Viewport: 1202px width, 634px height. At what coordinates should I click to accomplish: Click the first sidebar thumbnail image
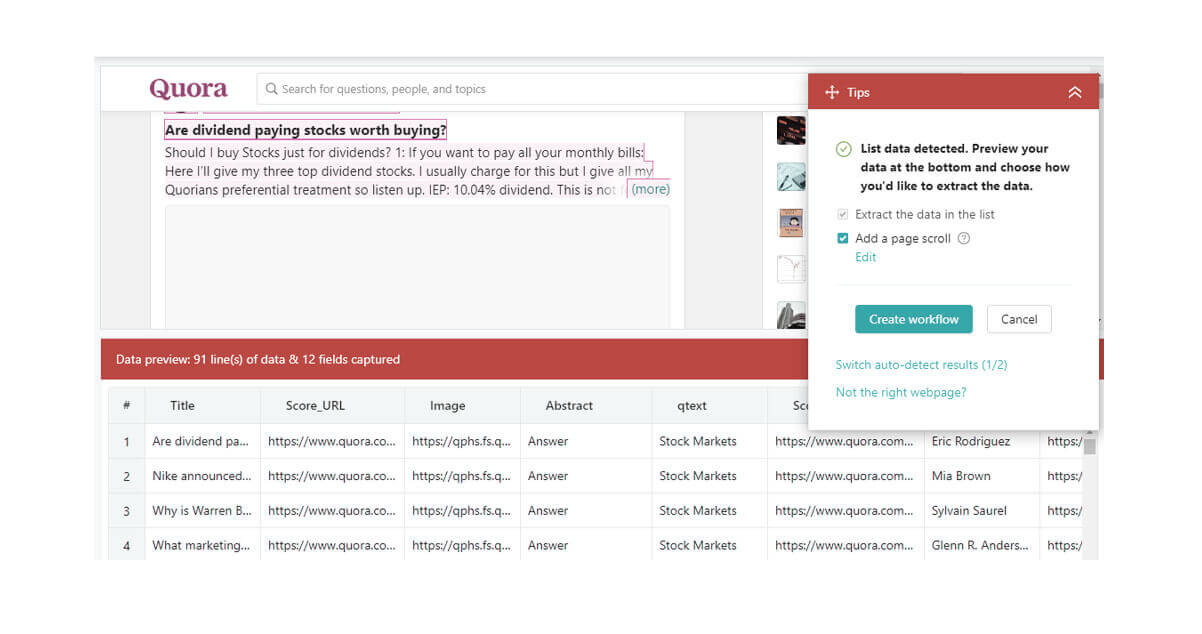click(x=791, y=130)
